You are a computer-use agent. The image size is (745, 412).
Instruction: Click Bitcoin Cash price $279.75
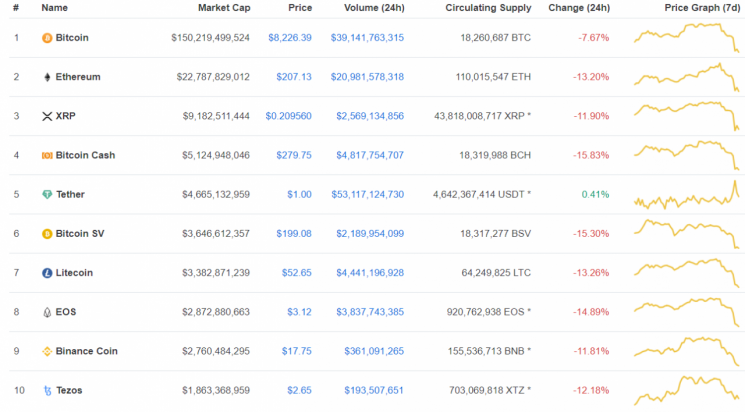tap(294, 155)
